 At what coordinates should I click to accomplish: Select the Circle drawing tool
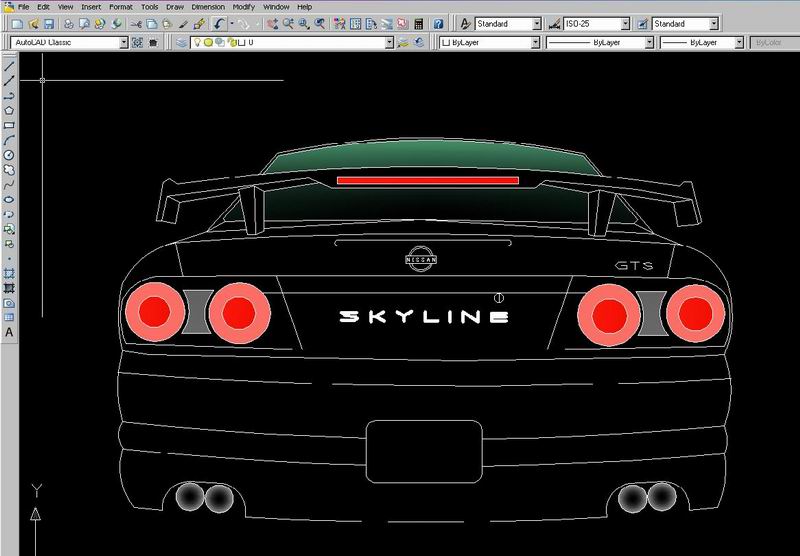(9, 155)
